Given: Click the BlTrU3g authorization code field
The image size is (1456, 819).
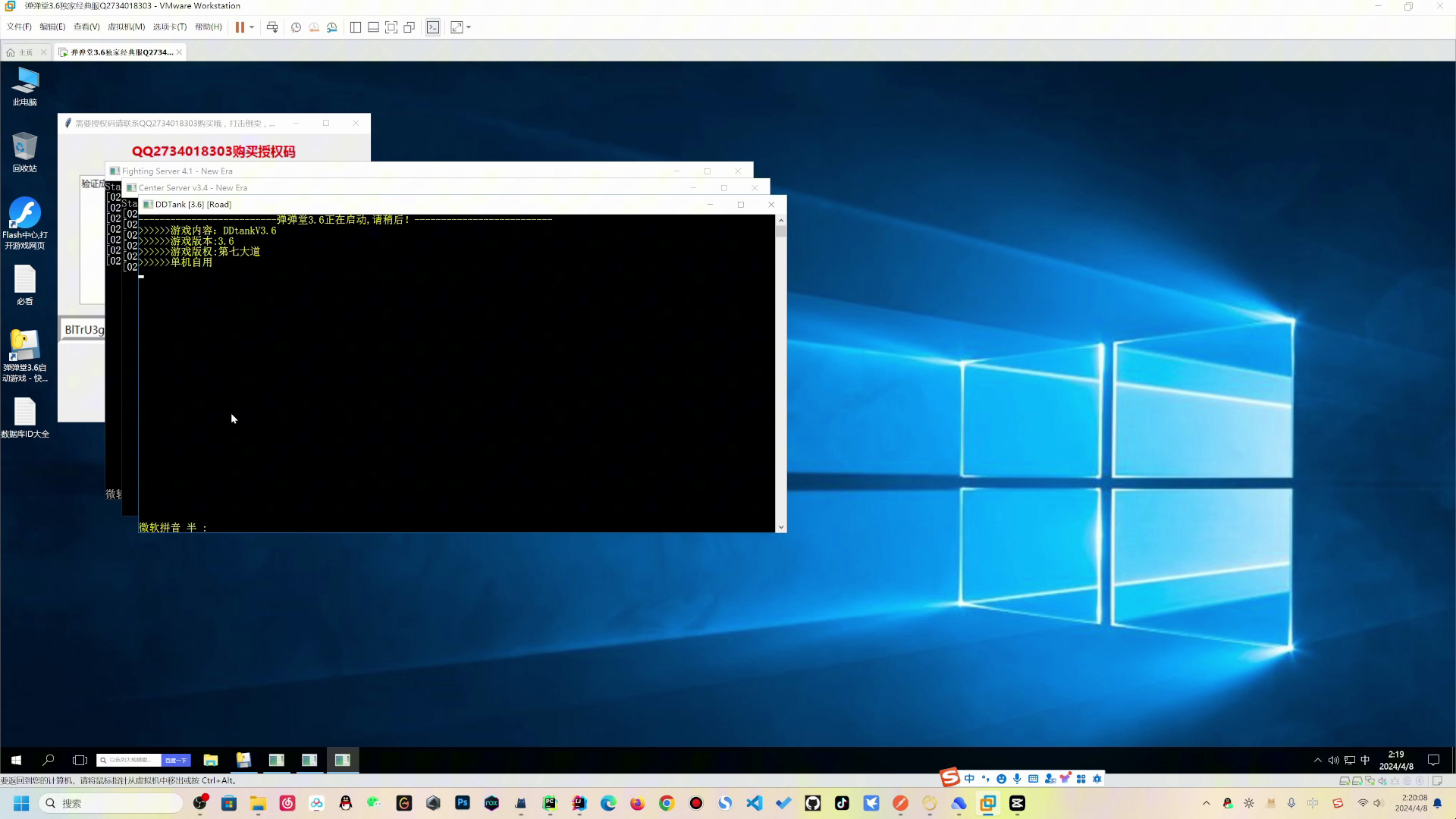Looking at the screenshot, I should click(x=83, y=330).
